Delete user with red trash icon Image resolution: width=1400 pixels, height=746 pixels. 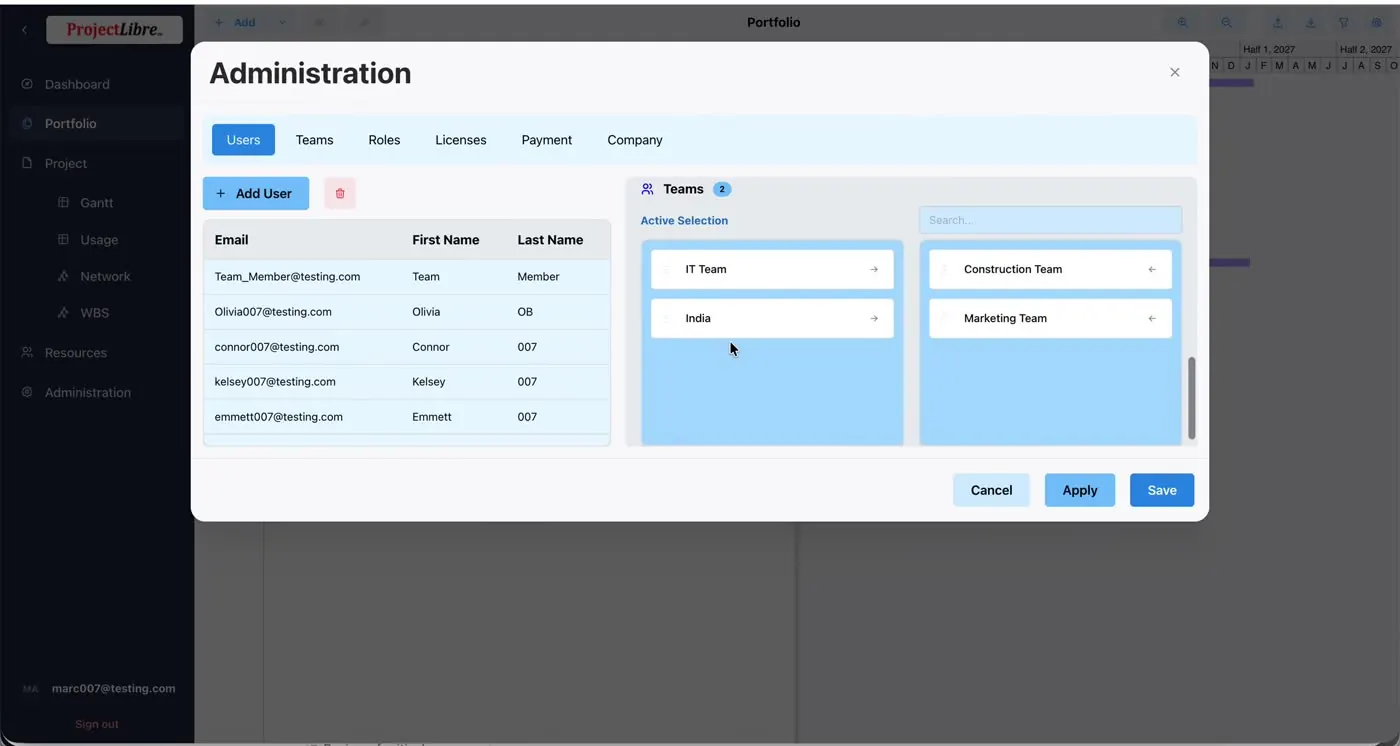(x=340, y=193)
